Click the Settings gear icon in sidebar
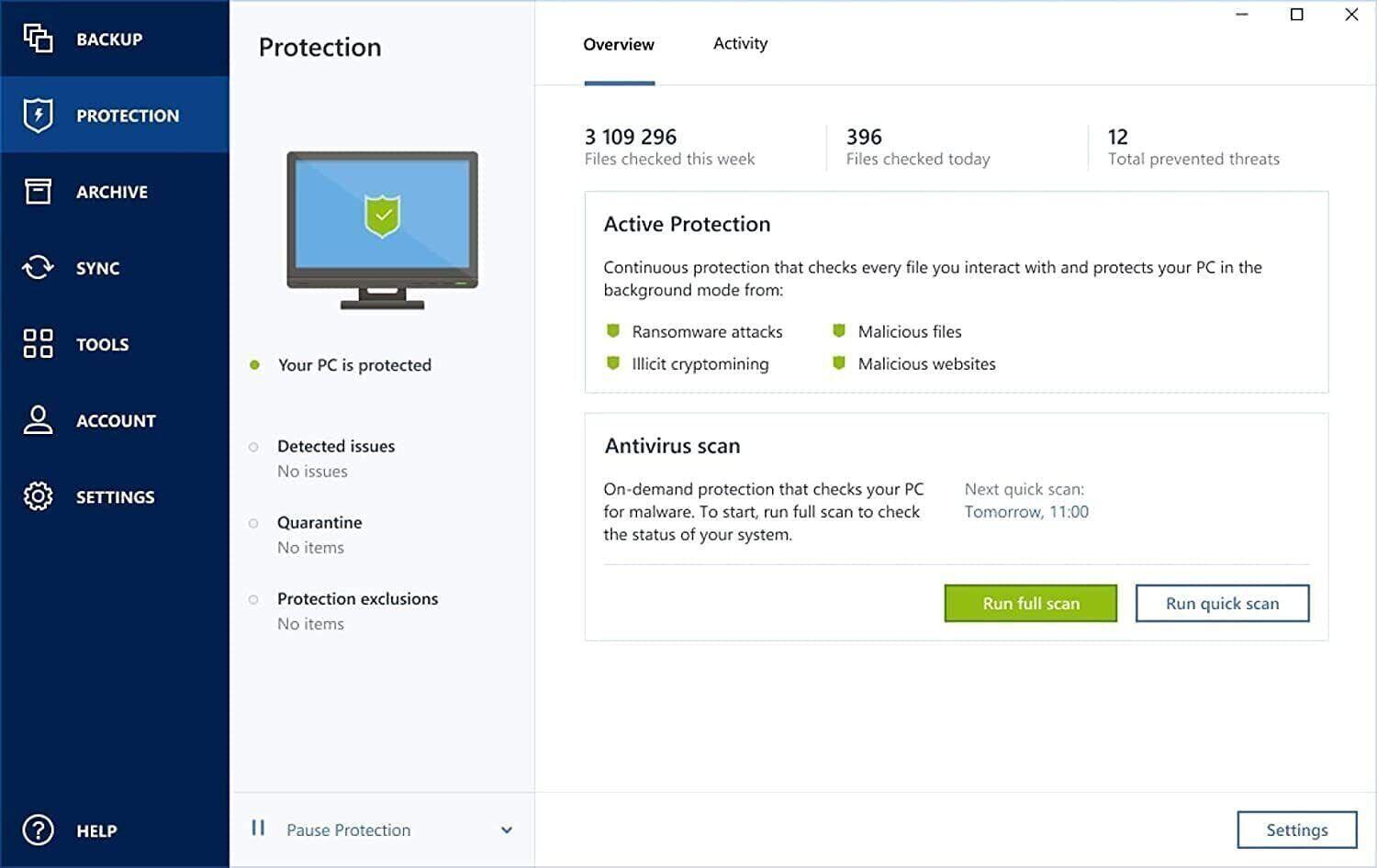 (38, 496)
